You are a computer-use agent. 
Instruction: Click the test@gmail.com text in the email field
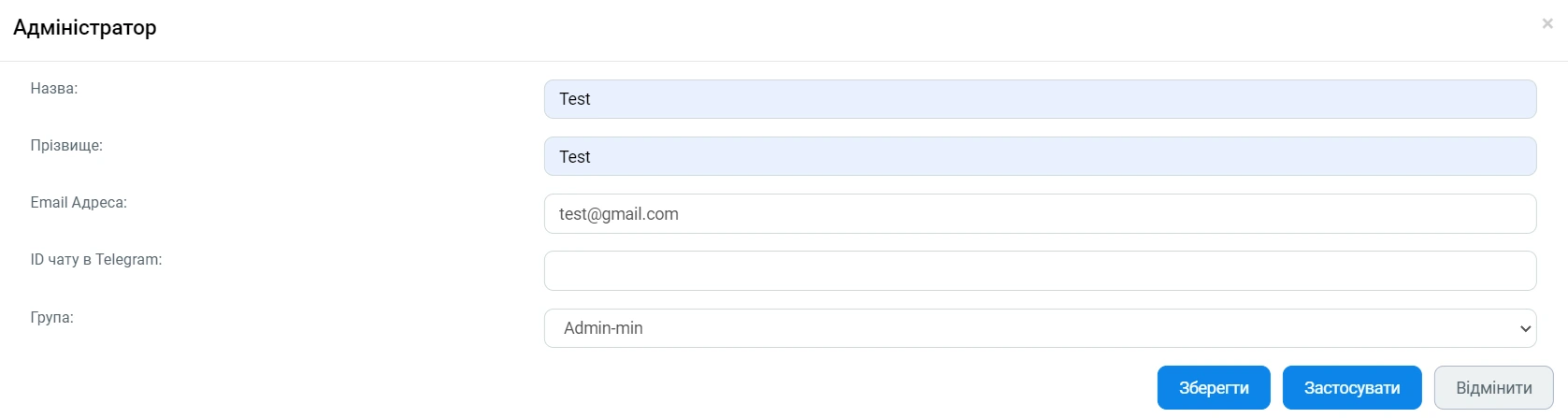pyautogui.click(x=619, y=214)
